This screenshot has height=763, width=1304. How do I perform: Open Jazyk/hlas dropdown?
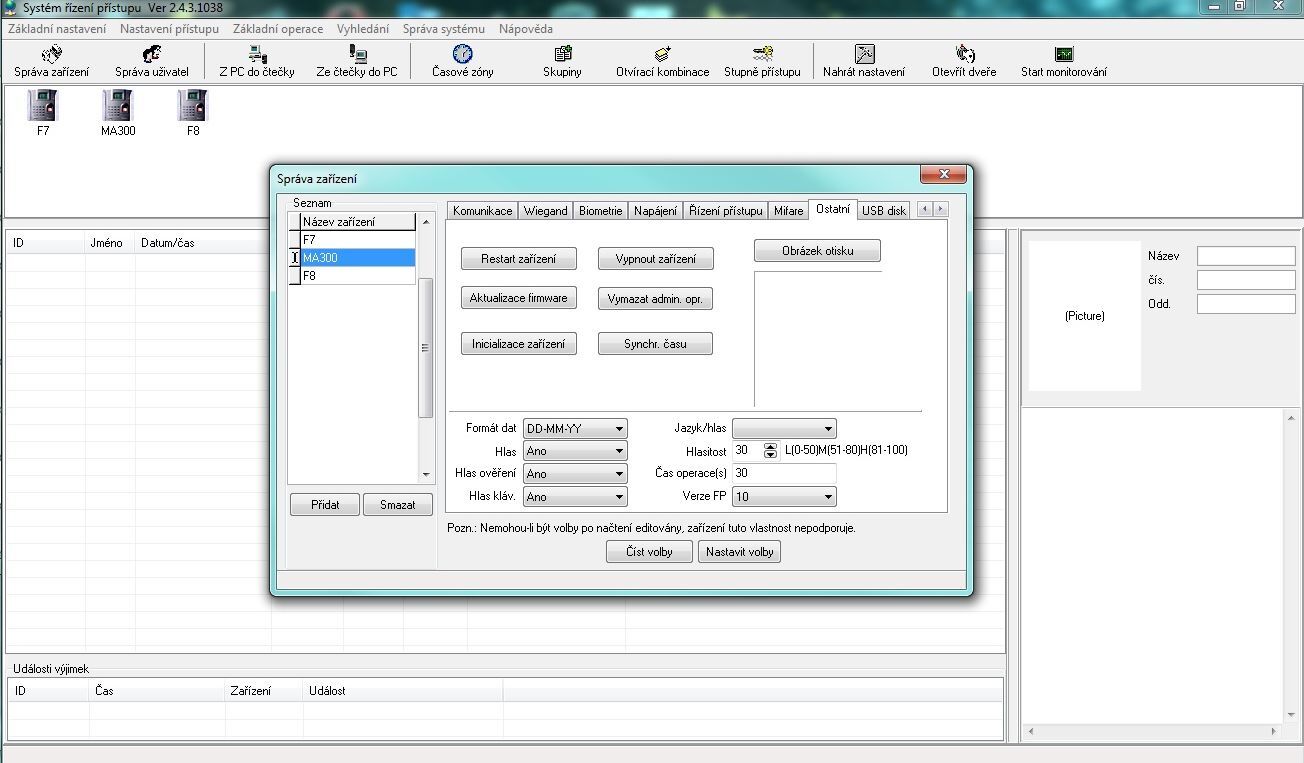784,428
